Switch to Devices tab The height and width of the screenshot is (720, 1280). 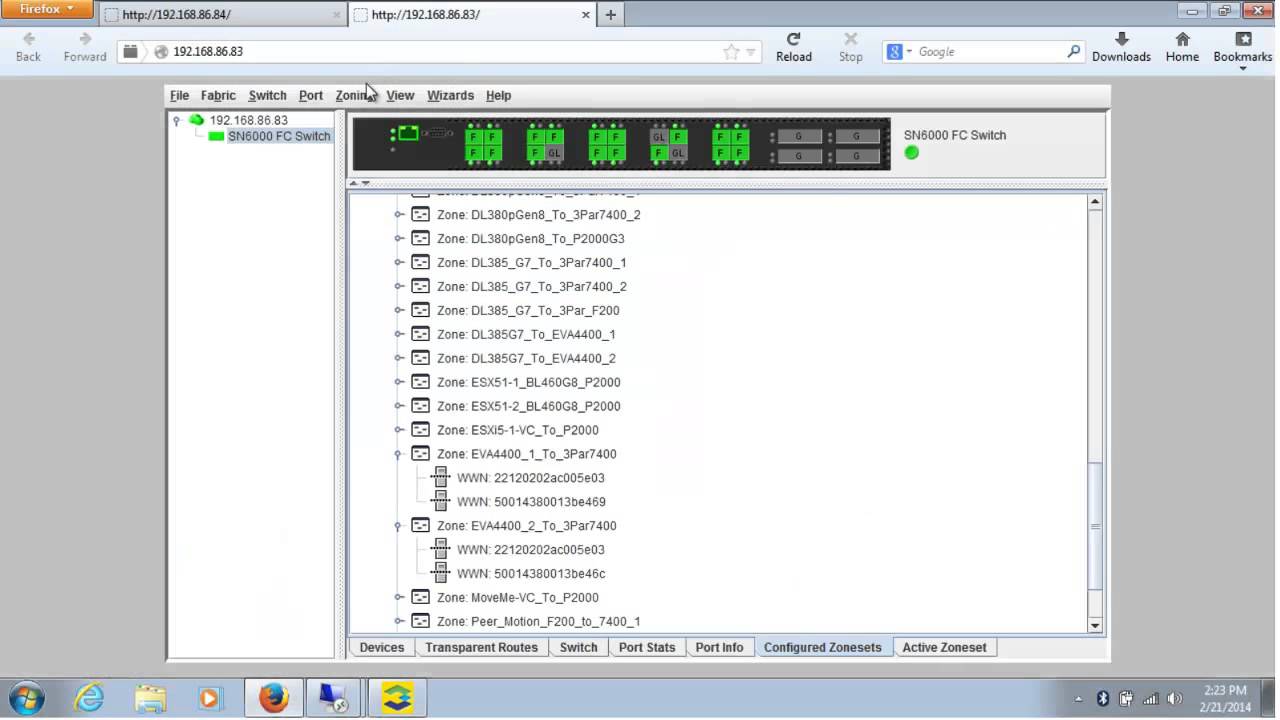pos(382,648)
